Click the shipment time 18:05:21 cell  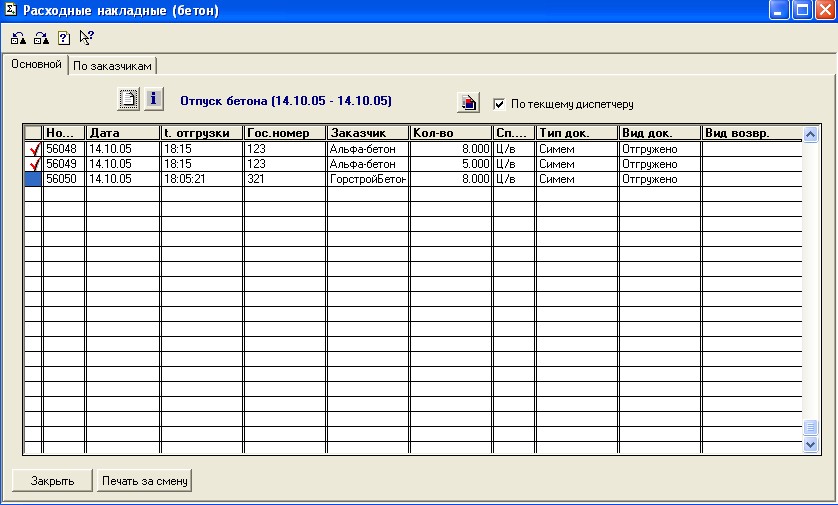click(202, 179)
